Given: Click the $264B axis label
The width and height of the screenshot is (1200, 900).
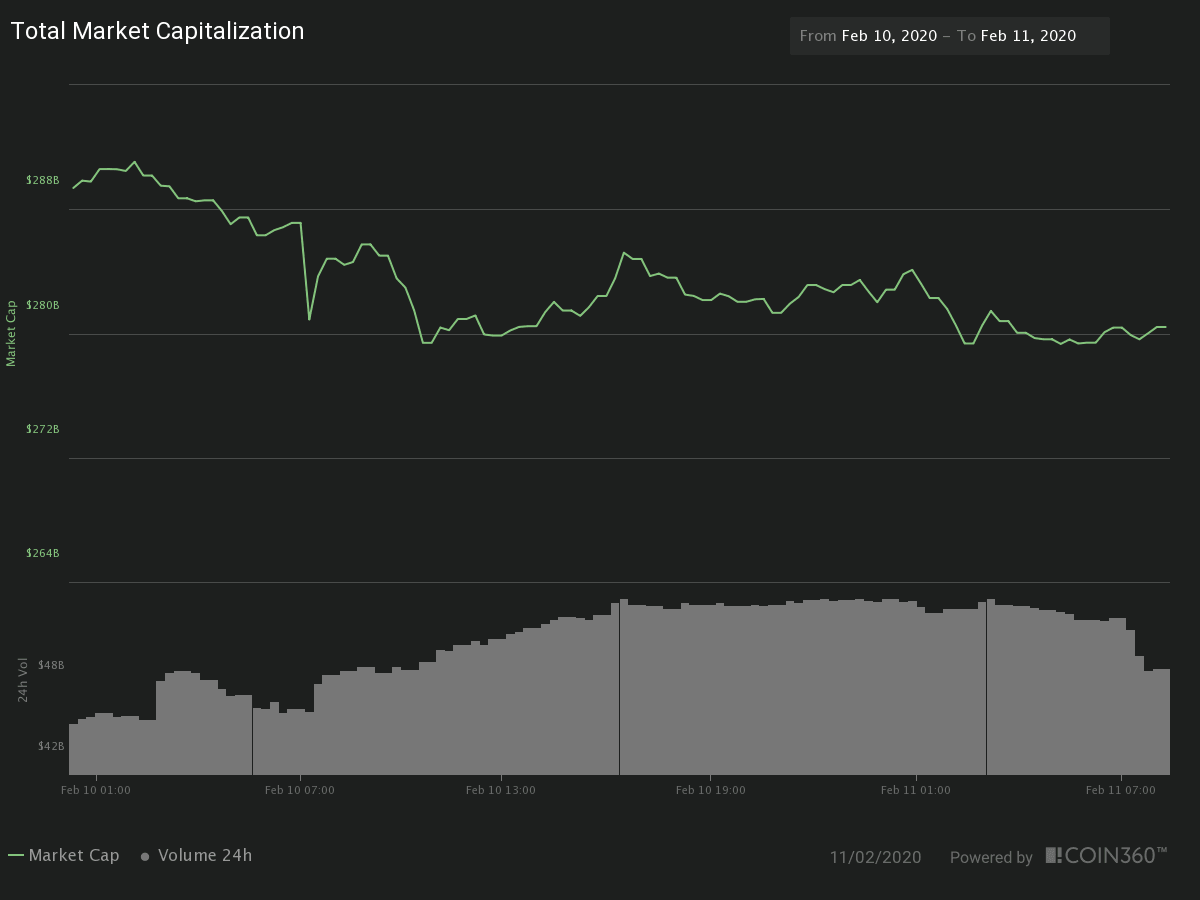Looking at the screenshot, I should click(42, 552).
